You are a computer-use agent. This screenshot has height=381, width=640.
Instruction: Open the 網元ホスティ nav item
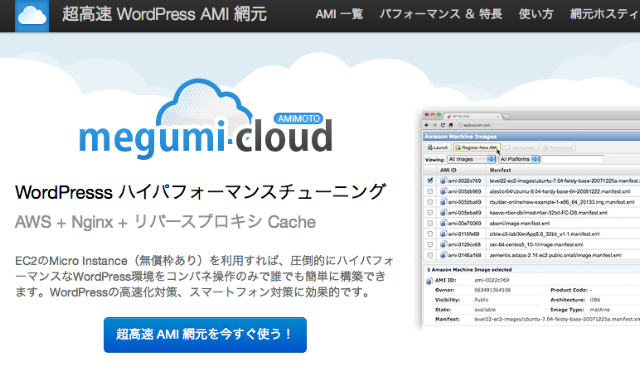[x=604, y=14]
